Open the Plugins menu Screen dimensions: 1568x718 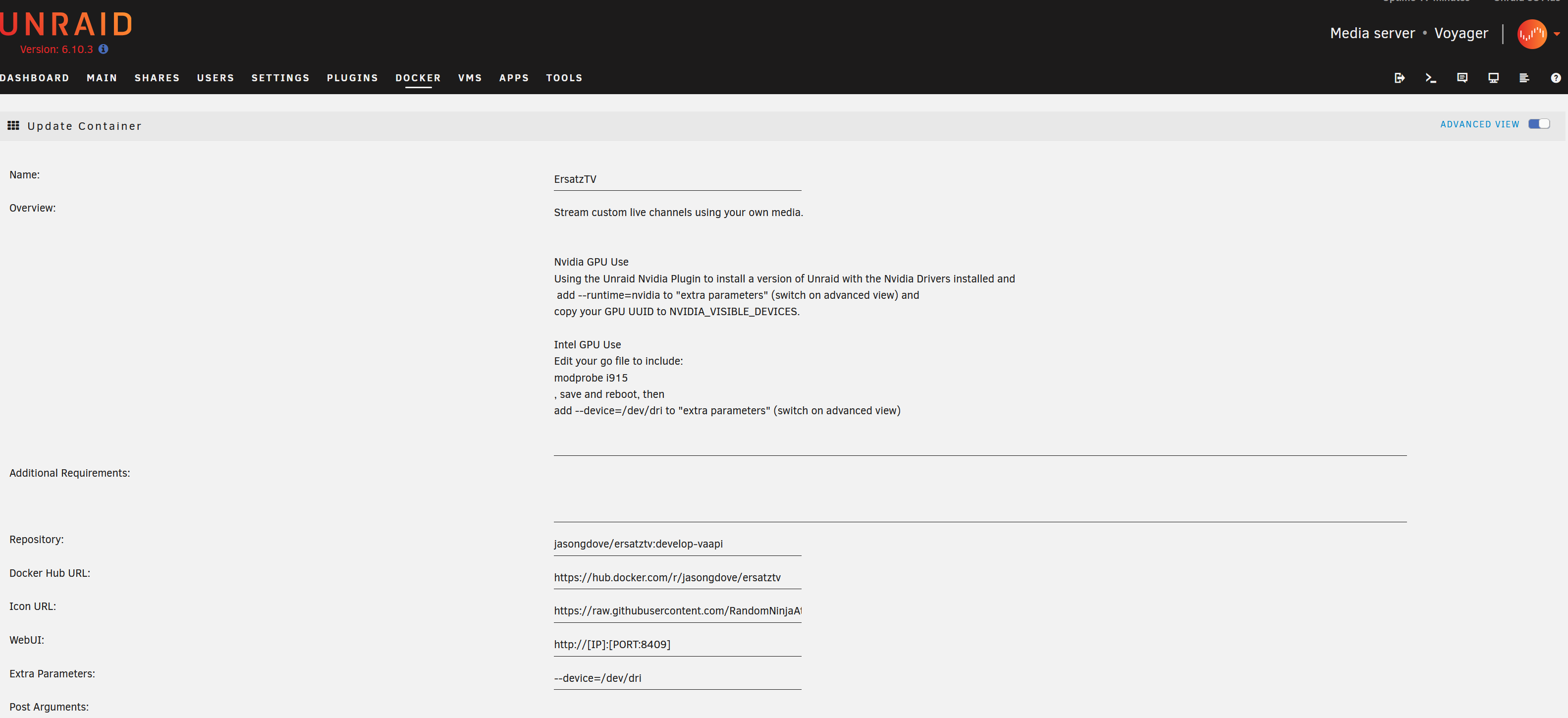[352, 78]
